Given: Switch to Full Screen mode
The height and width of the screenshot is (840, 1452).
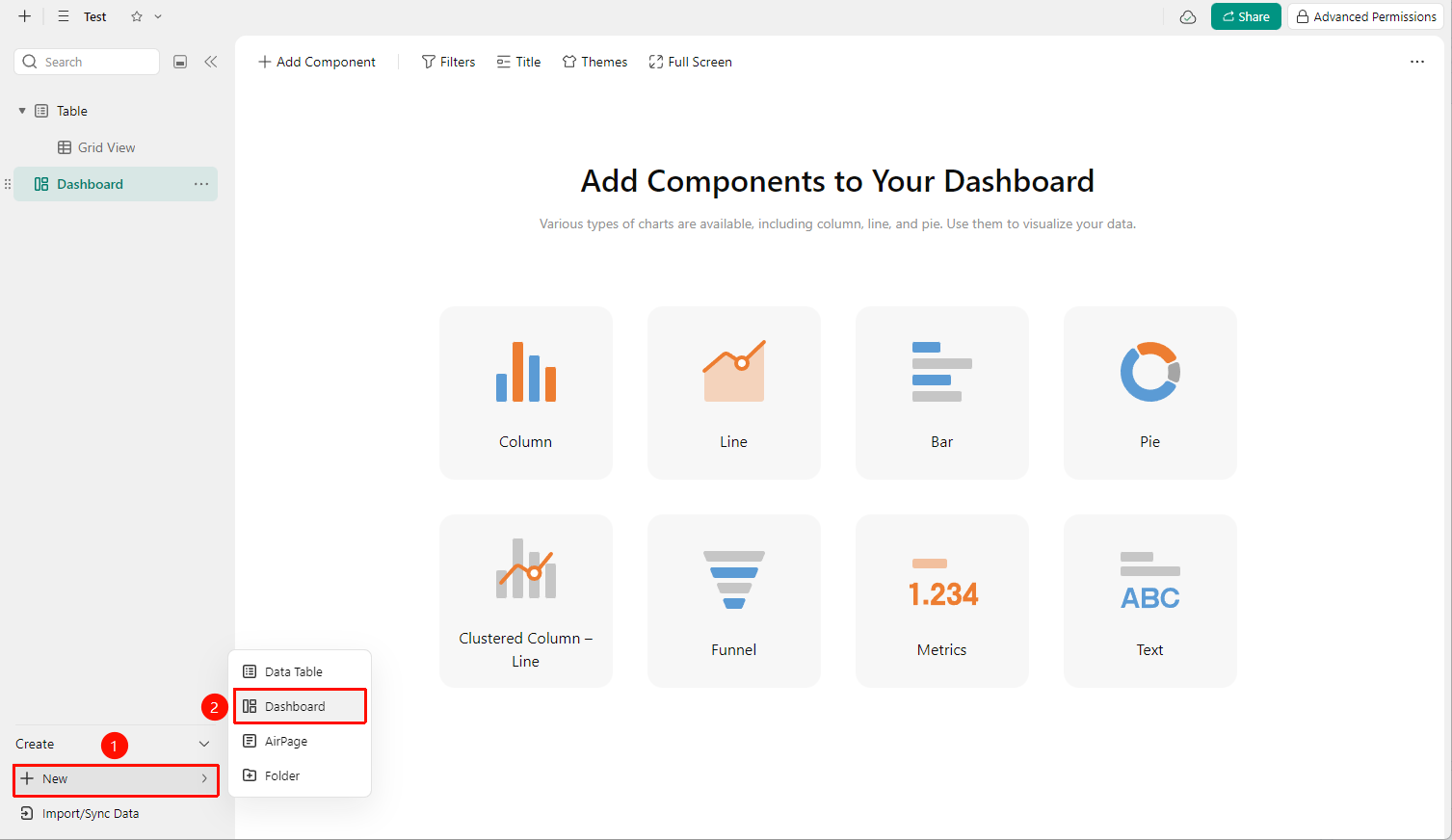Looking at the screenshot, I should coord(690,62).
